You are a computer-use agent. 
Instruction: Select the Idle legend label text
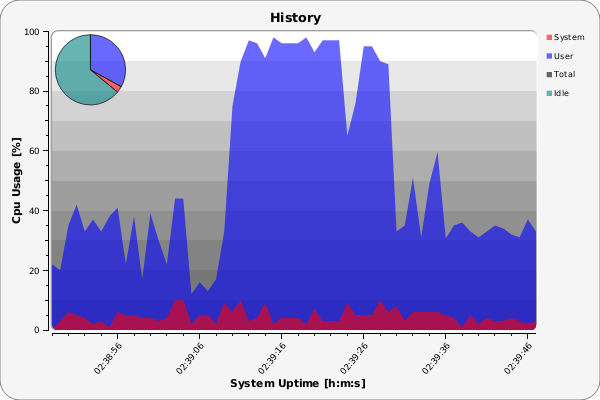point(561,92)
